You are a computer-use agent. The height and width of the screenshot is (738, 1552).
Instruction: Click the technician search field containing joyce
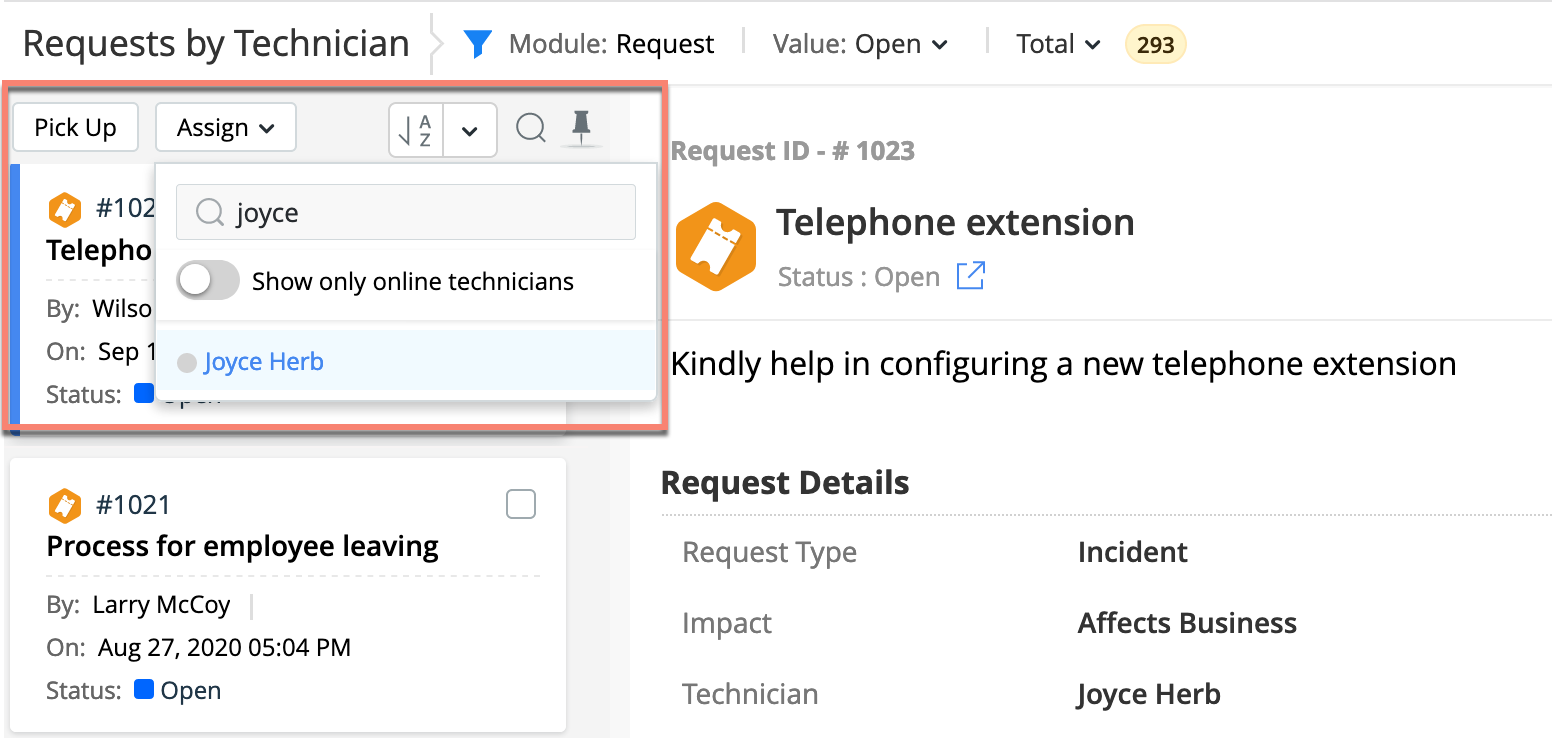[406, 212]
